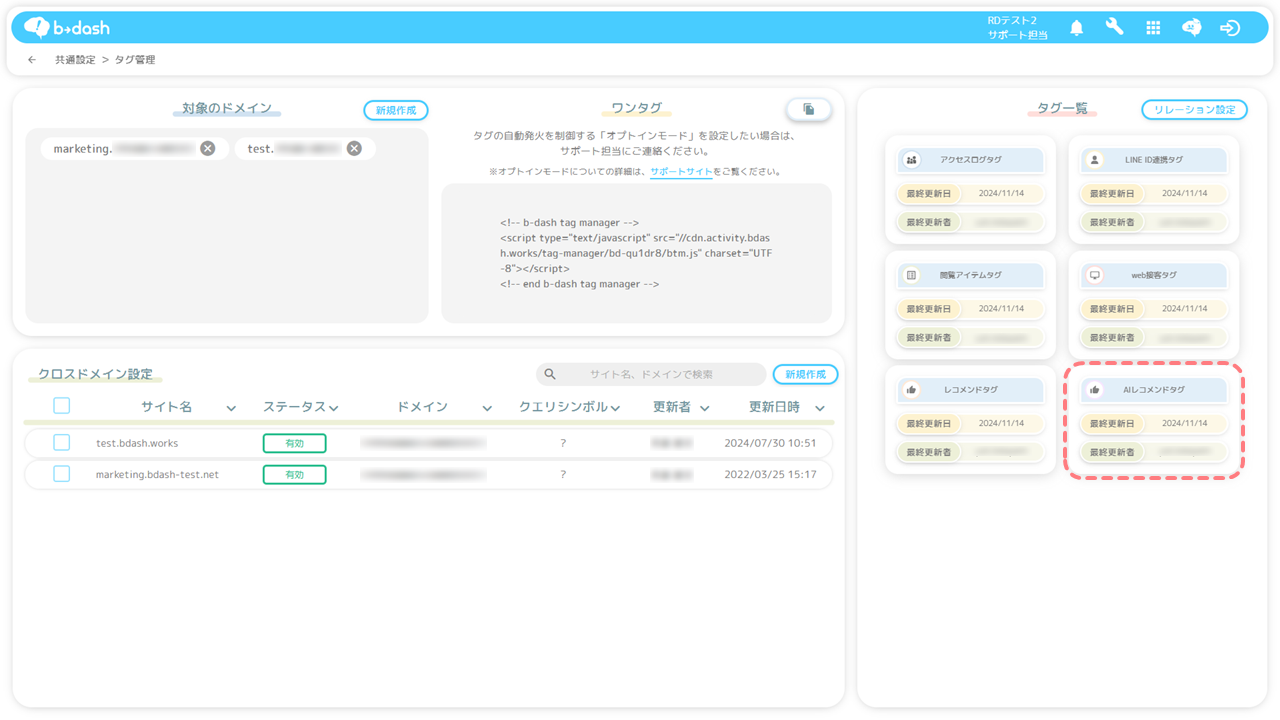Viewport: 1280px width, 720px height.
Task: Expand the クエリシンボル column sort arrow
Action: pos(616,408)
